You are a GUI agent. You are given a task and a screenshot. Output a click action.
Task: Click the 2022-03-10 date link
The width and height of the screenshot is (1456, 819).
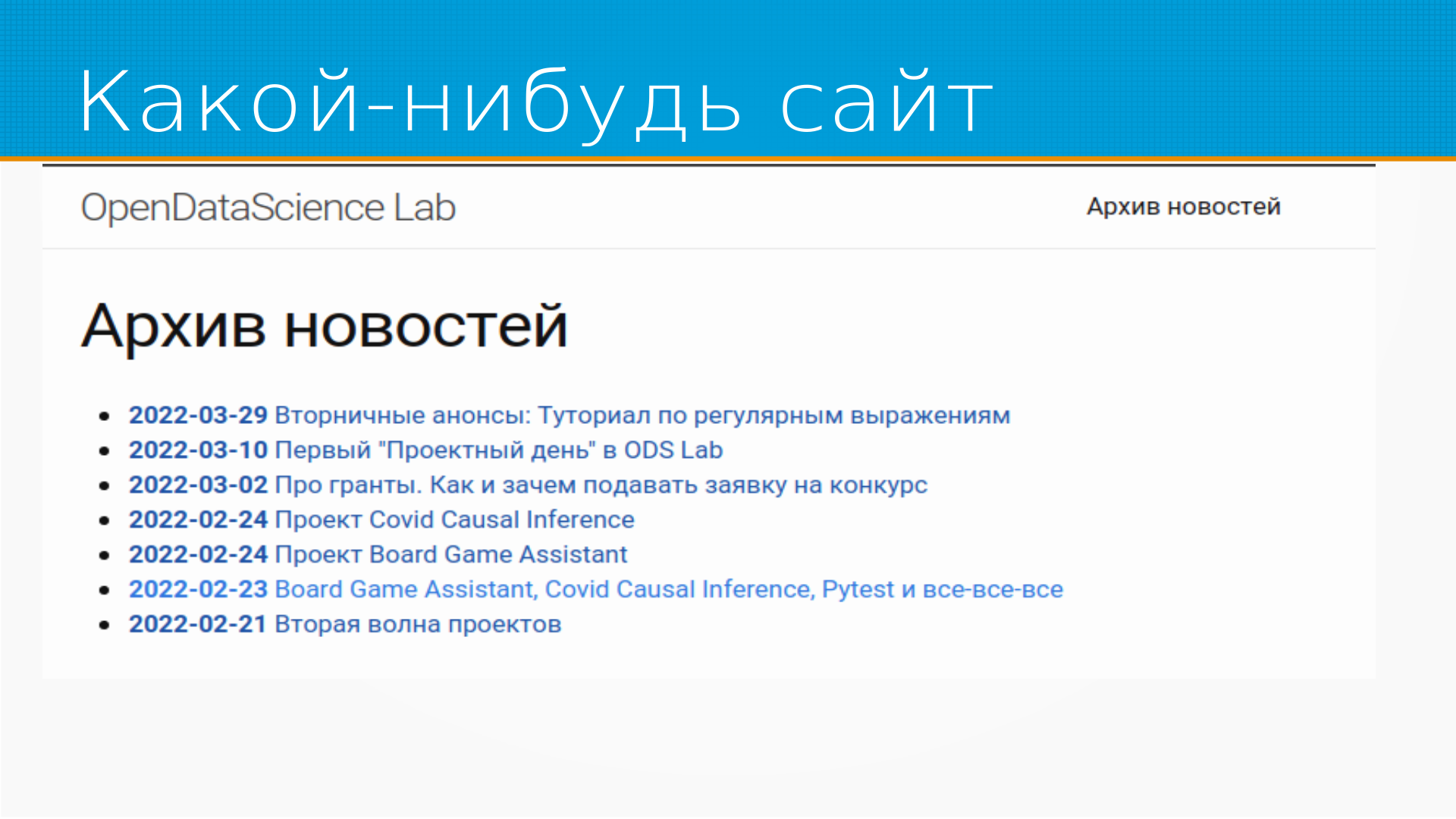[x=198, y=450]
